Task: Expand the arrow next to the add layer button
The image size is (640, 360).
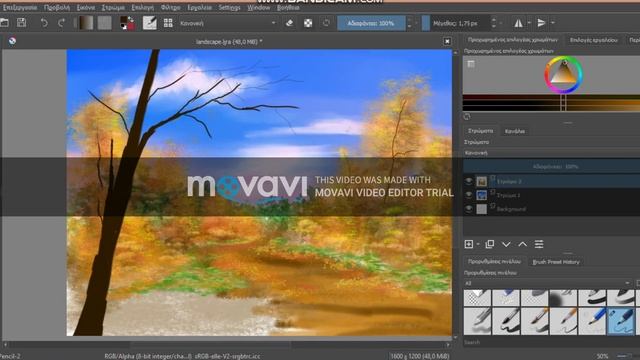Action: coord(478,244)
